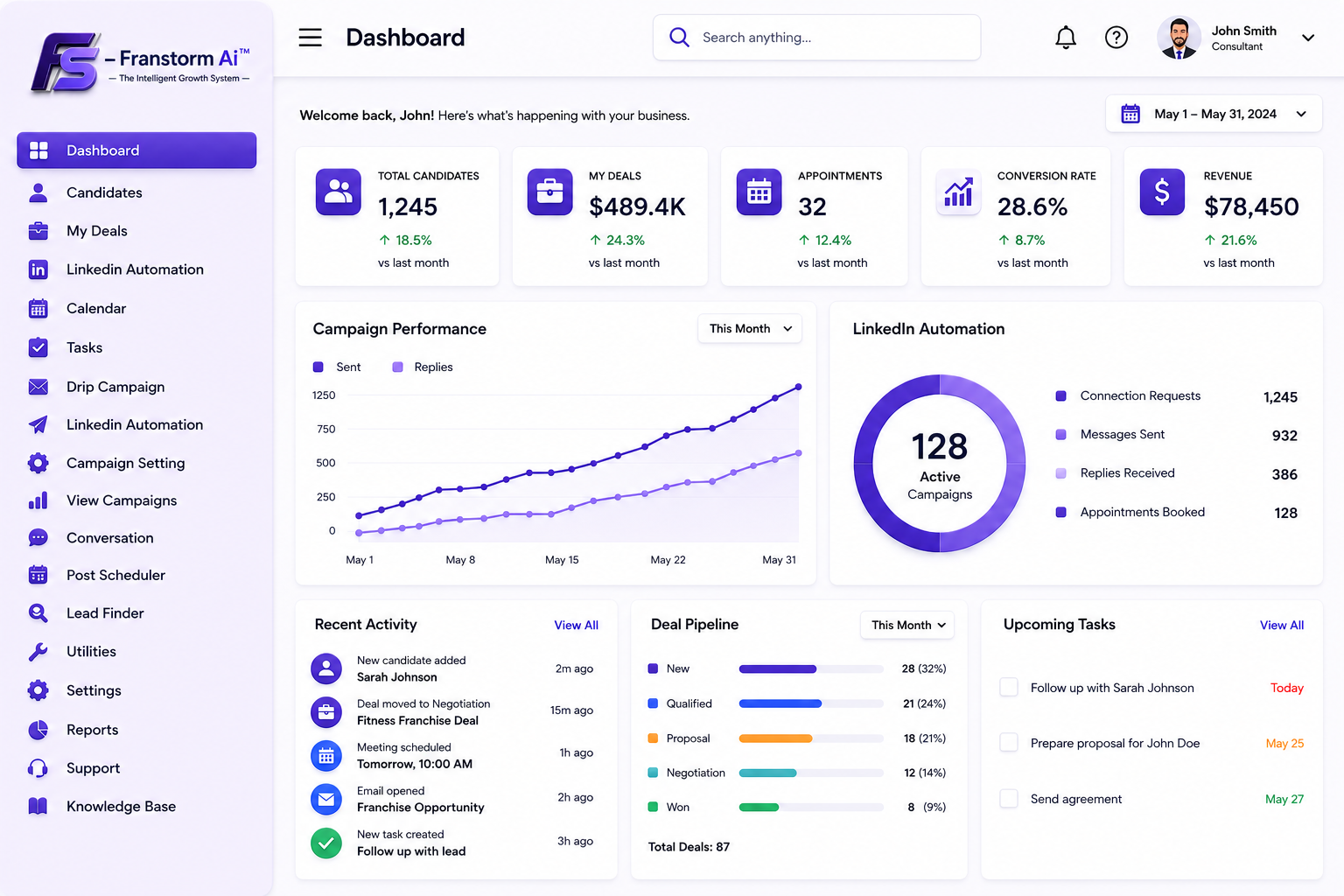Click the Today due label
Screen dimensions: 1344x896
click(1286, 688)
